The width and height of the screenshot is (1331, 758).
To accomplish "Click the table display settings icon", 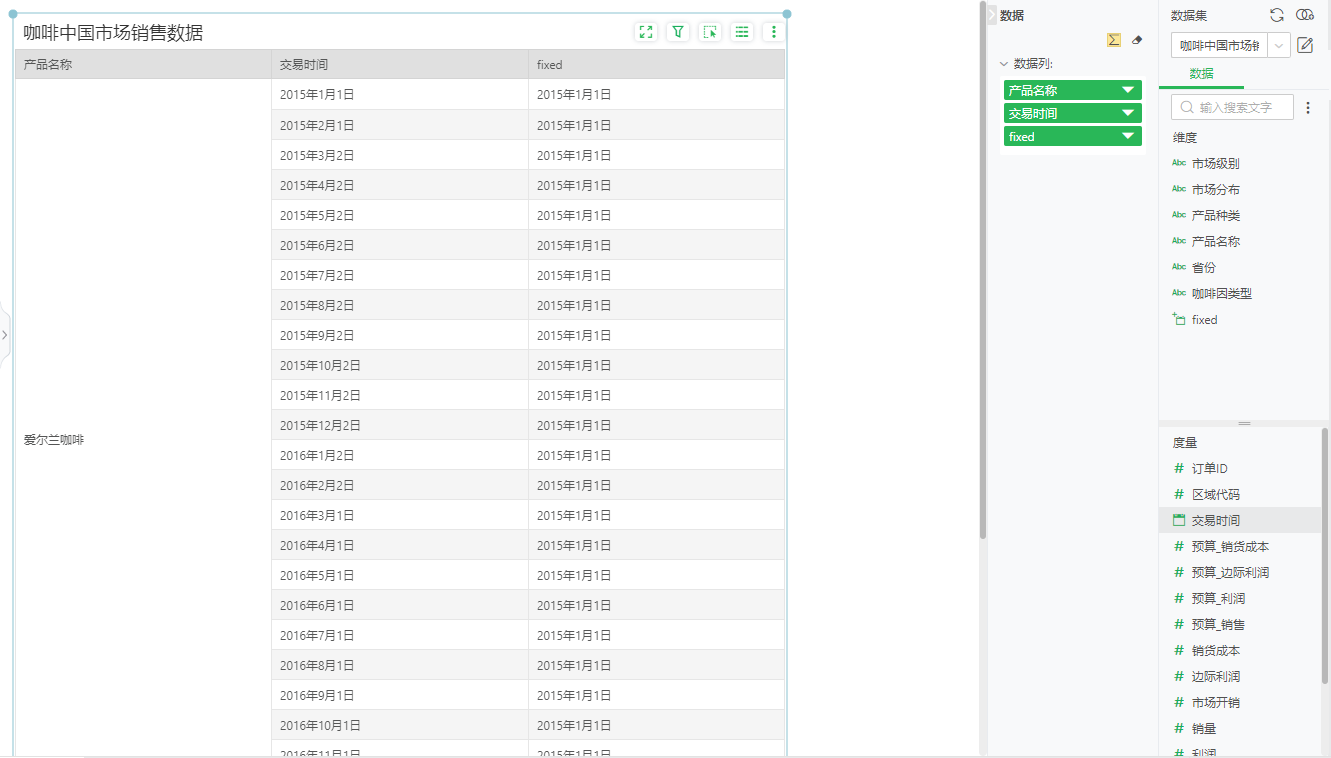I will pos(742,31).
